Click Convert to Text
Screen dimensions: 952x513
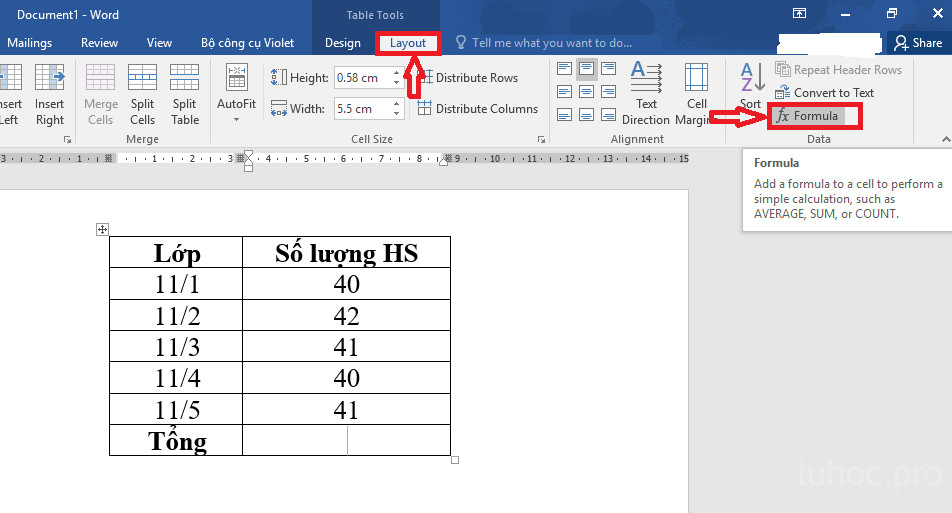point(824,93)
